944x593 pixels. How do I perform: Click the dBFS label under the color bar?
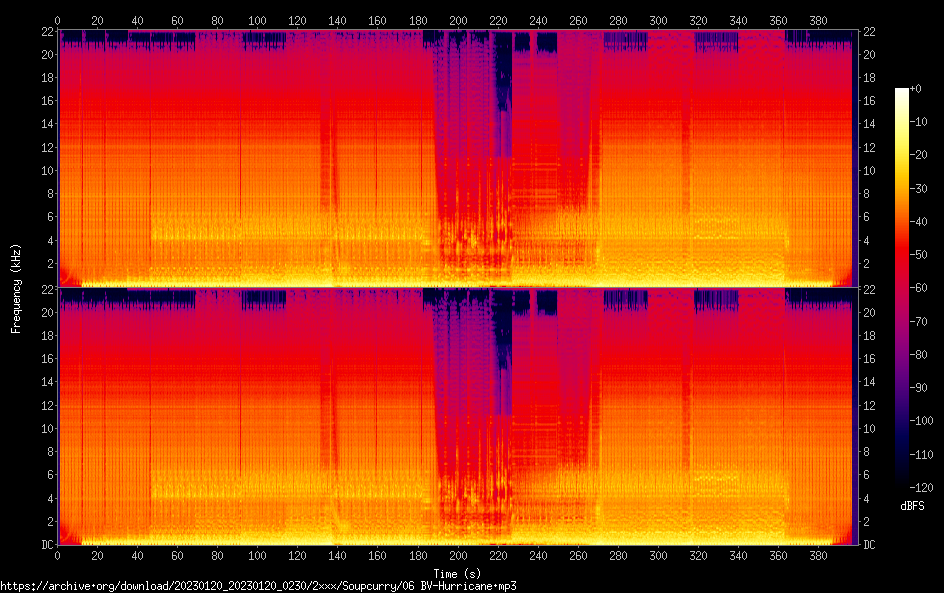tap(912, 507)
